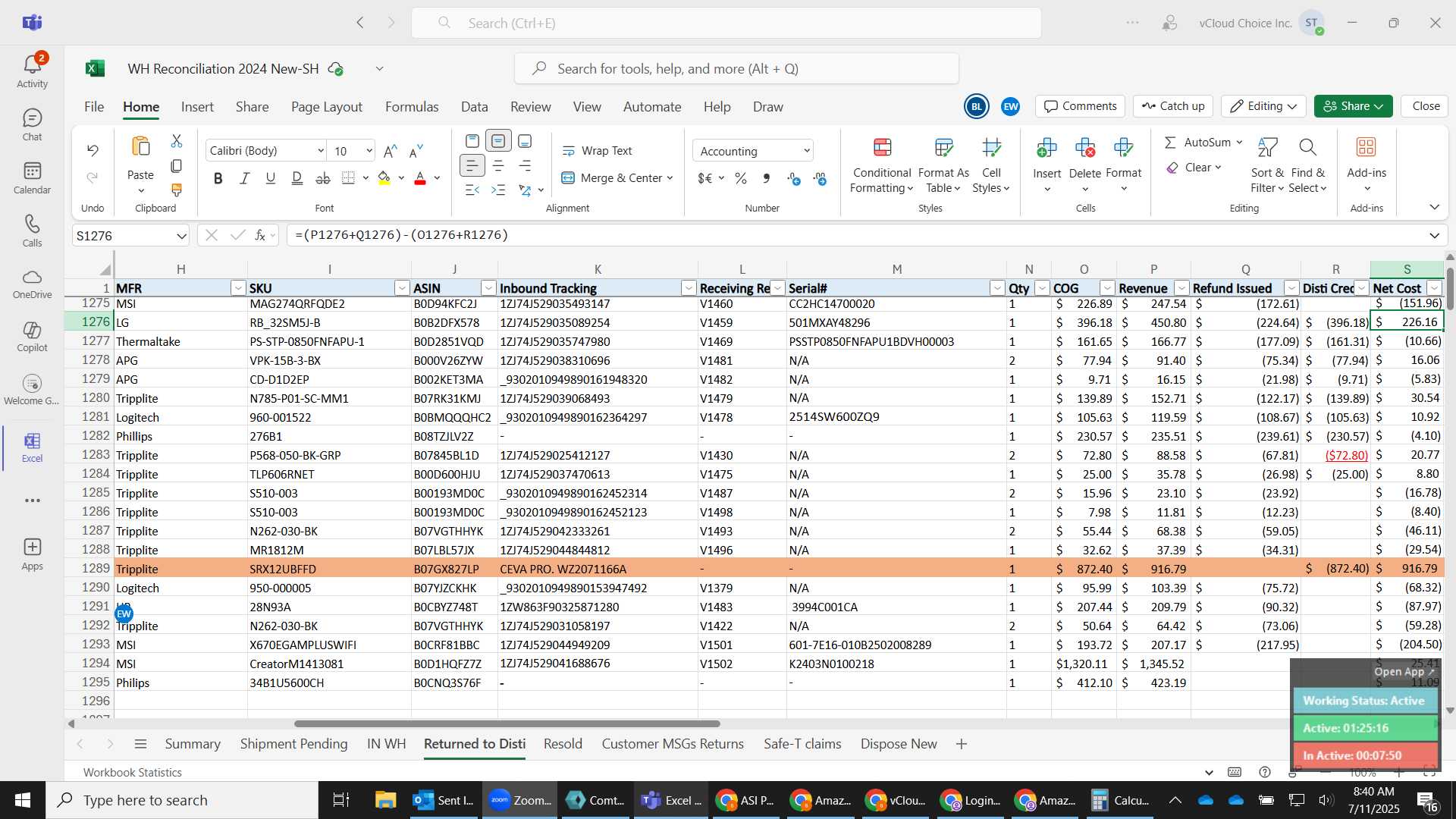The height and width of the screenshot is (819, 1456).
Task: Open fill color dropdown arrow
Action: pos(401,178)
